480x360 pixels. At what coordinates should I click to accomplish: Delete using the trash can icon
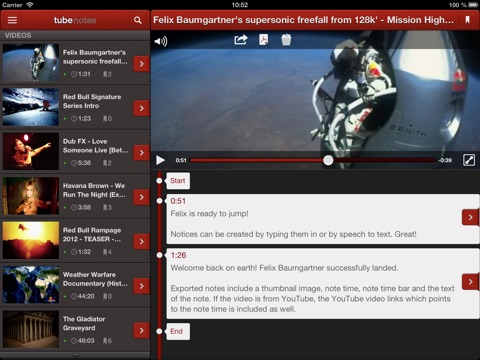coord(286,40)
